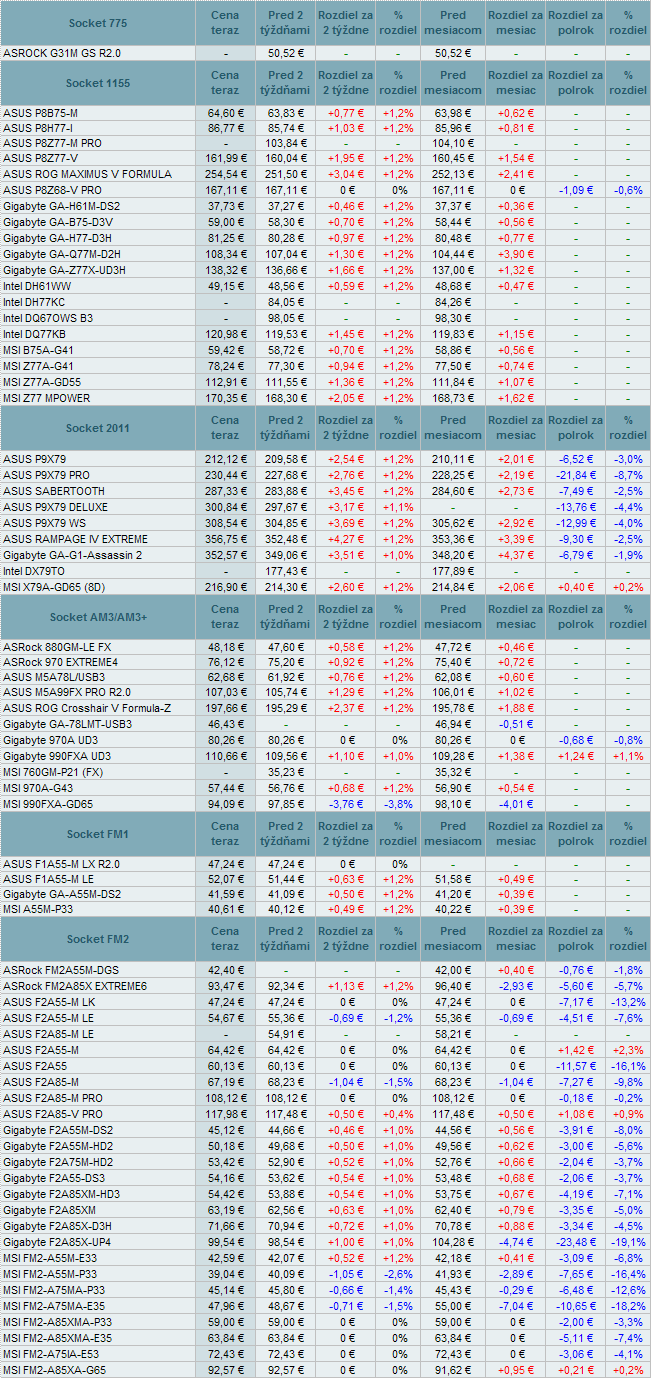Click the Gigabyte GA-H61M-DS2 product name
The height and width of the screenshot is (1378, 651).
click(61, 205)
